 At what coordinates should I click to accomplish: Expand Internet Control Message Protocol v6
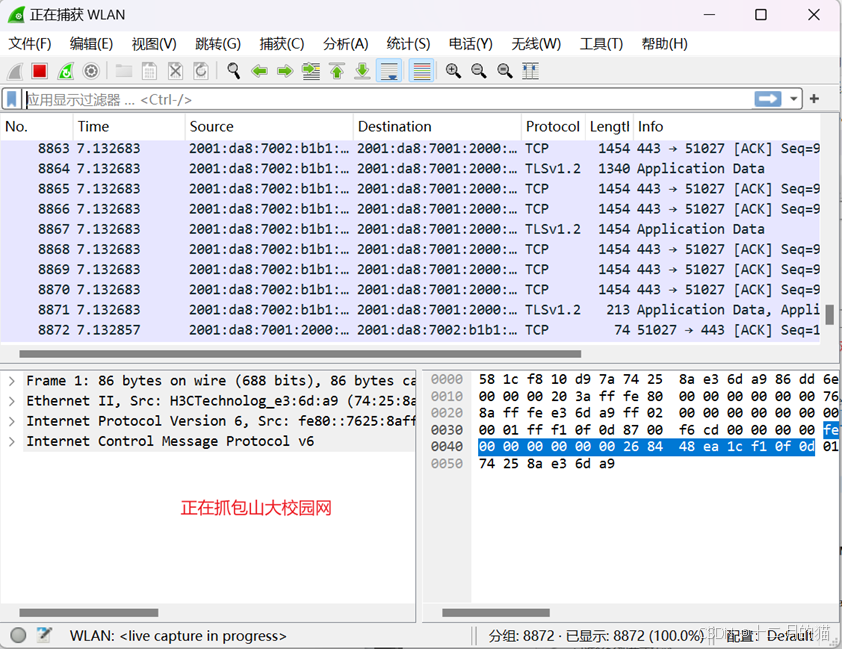pyautogui.click(x=11, y=441)
